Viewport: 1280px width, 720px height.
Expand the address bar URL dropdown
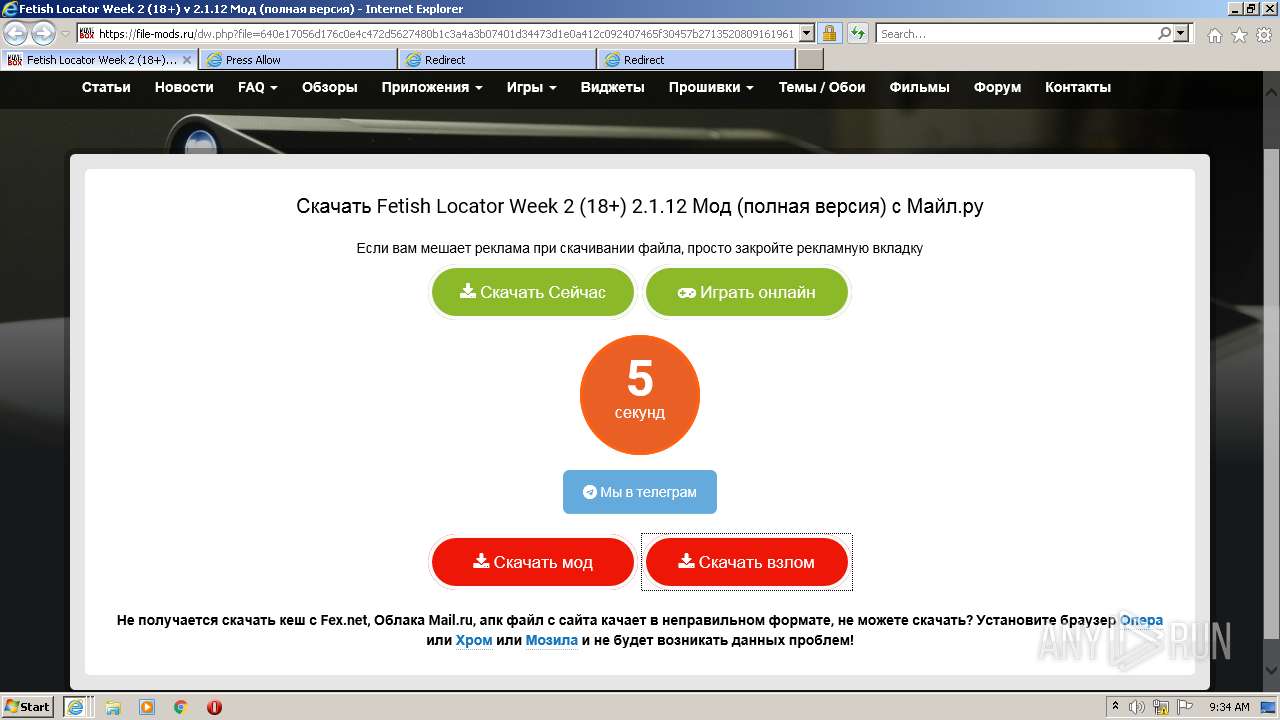807,34
